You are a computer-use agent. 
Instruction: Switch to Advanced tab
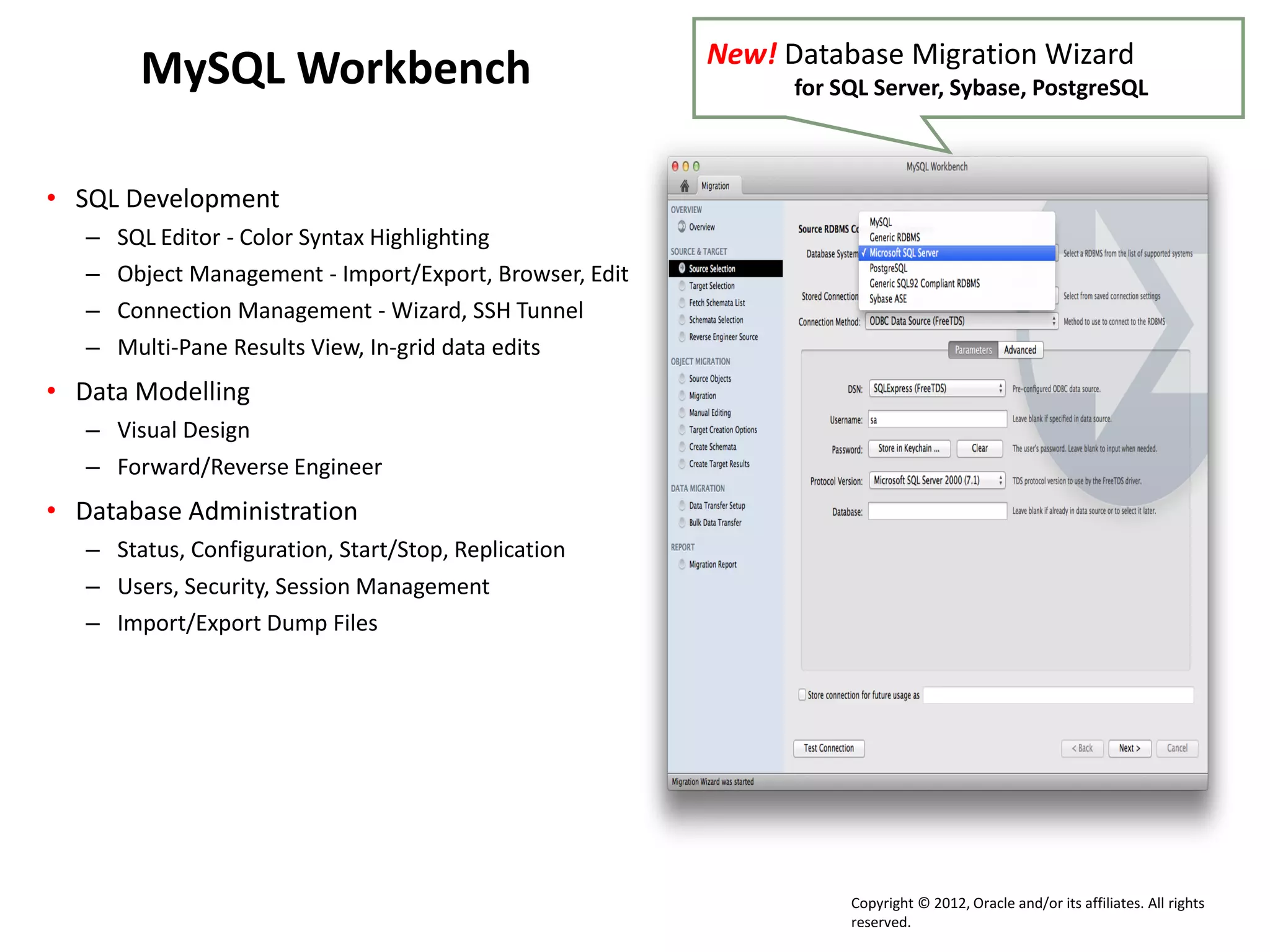(x=1020, y=350)
